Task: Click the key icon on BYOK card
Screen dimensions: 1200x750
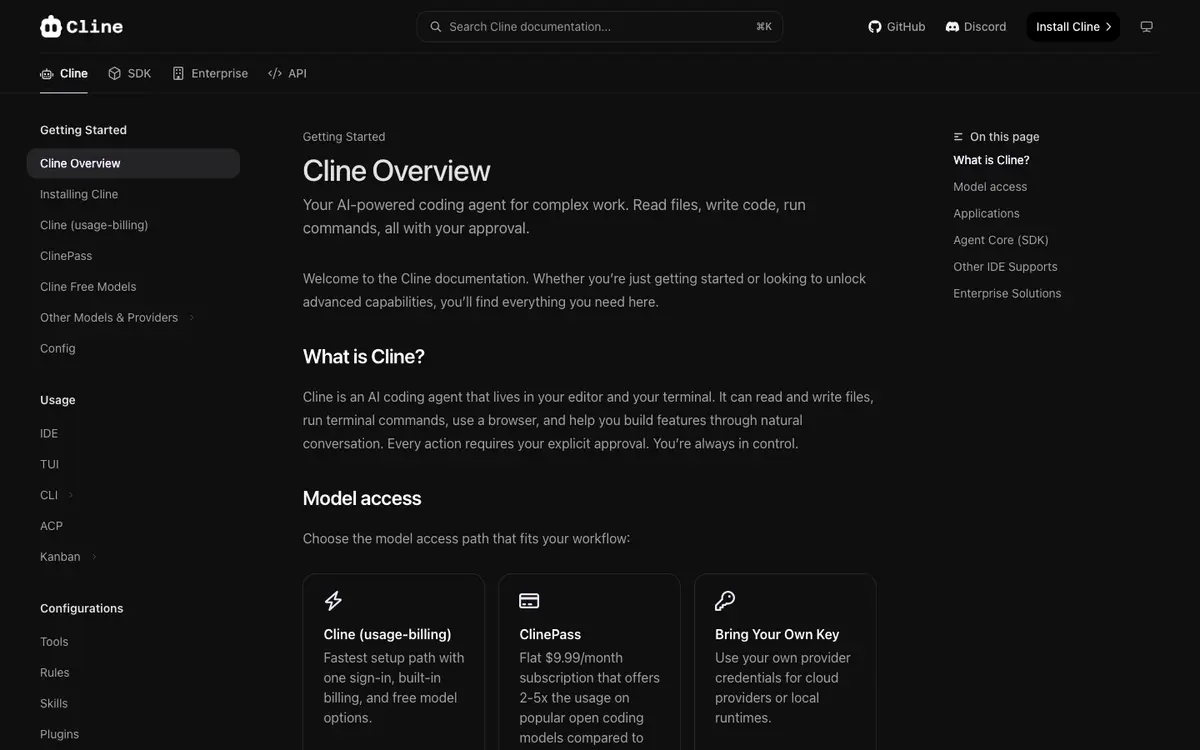Action: click(725, 601)
